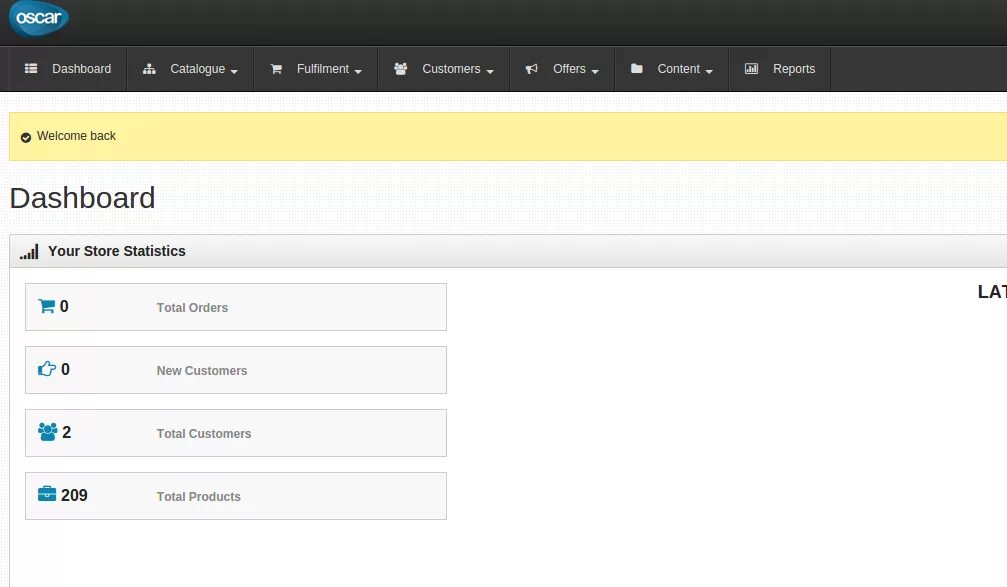Click the Total Orders count 0

coord(64,306)
